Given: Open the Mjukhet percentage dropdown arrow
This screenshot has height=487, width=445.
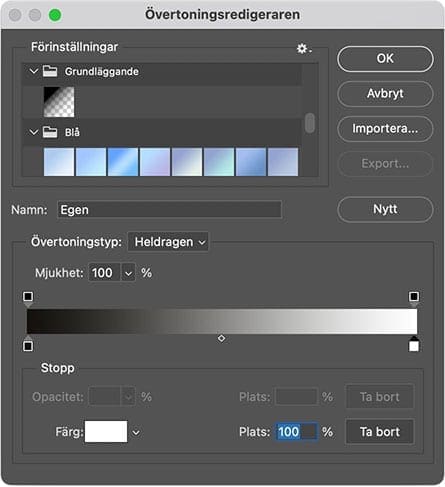Looking at the screenshot, I should pos(128,273).
